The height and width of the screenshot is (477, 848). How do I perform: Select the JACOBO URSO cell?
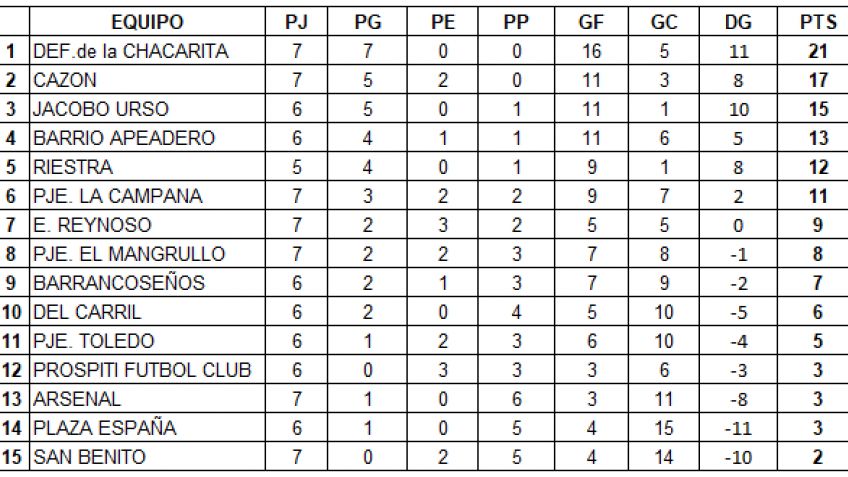(147, 109)
